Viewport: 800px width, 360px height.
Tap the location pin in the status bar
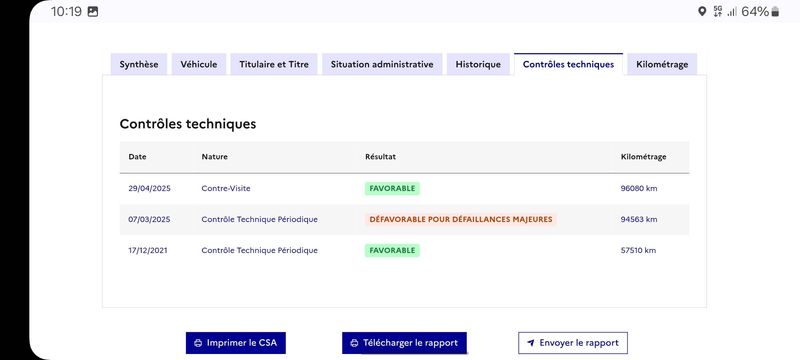click(x=702, y=12)
